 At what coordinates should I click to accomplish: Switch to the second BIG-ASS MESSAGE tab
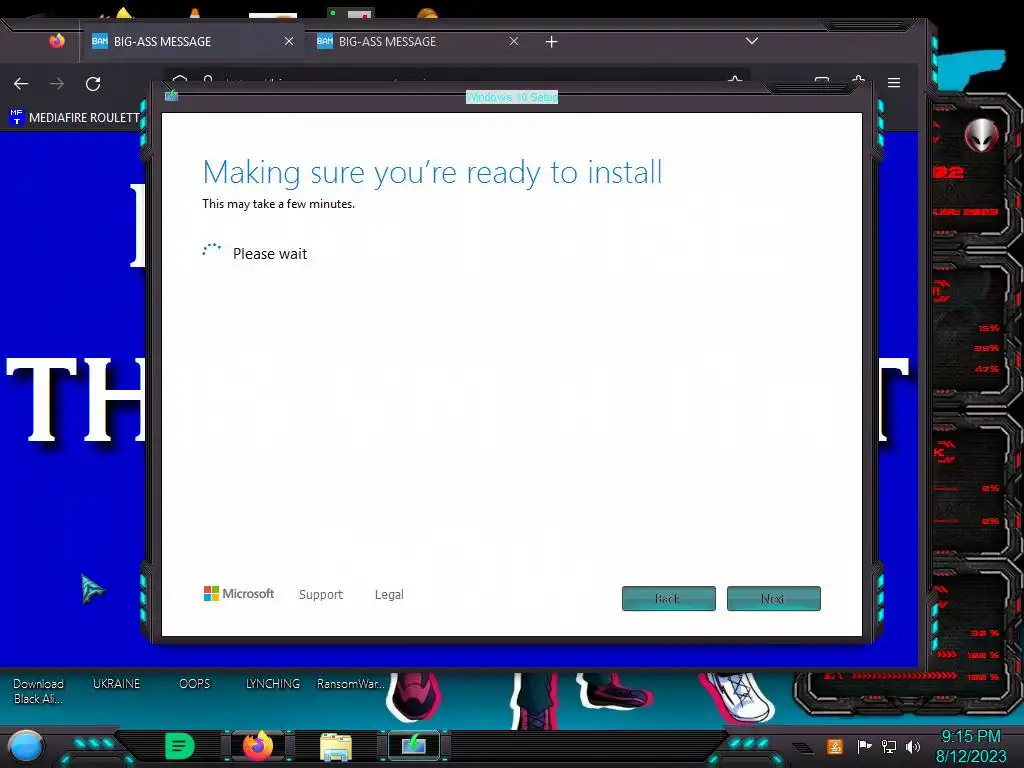click(418, 41)
